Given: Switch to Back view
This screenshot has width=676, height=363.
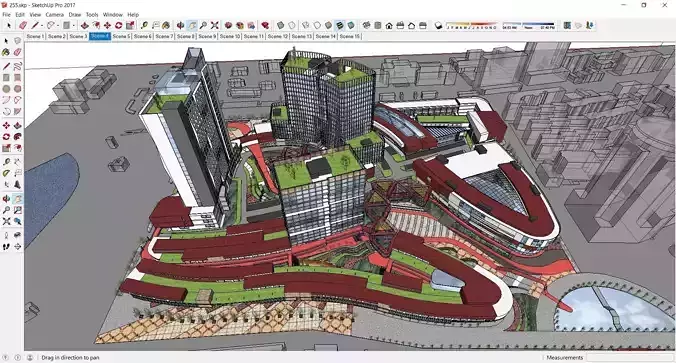Looking at the screenshot, I should [x=411, y=25].
